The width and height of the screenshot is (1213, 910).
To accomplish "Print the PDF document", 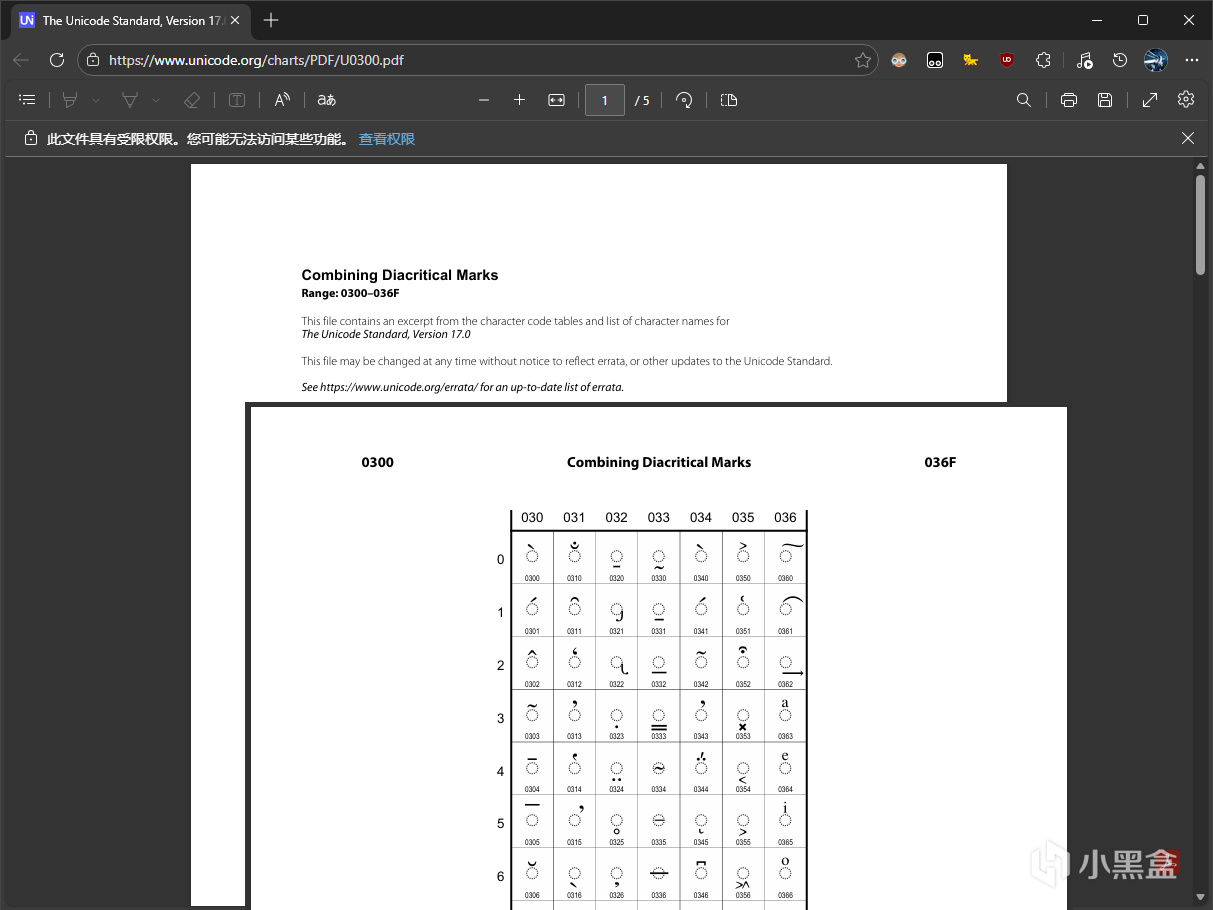I will click(1069, 100).
